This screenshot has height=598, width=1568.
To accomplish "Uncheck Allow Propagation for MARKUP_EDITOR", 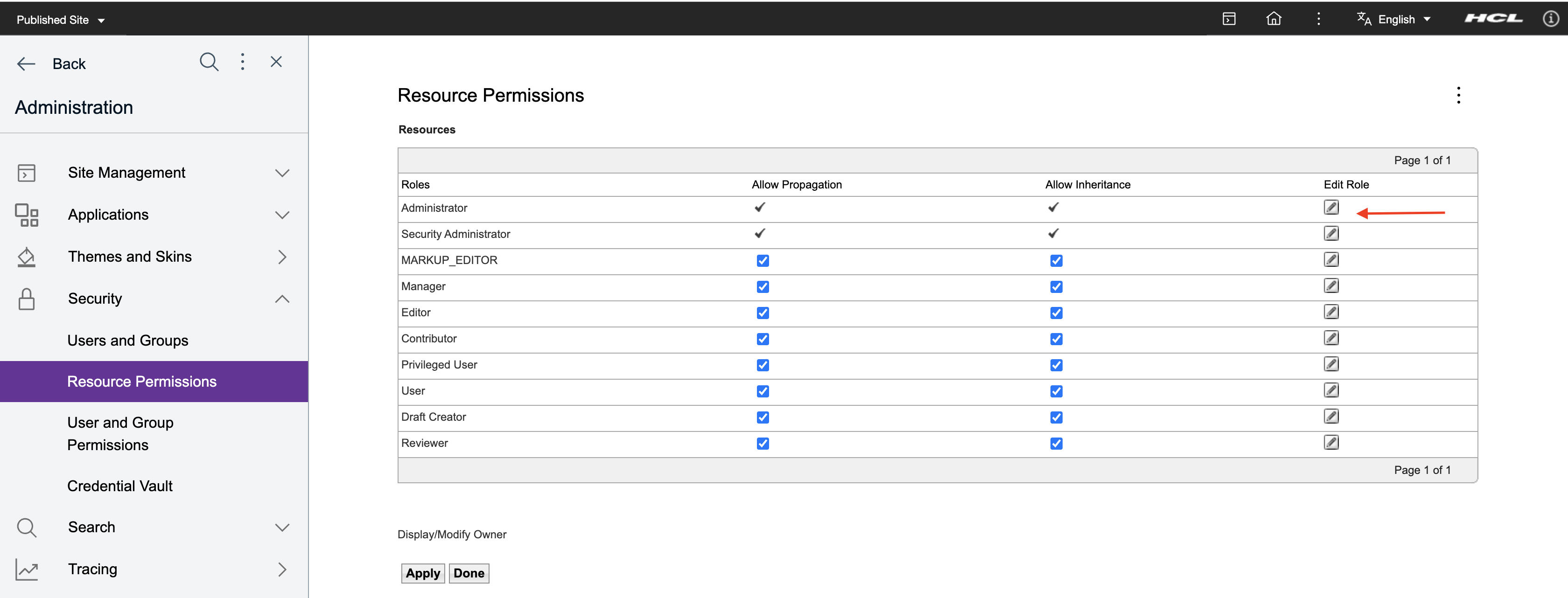I will [762, 261].
